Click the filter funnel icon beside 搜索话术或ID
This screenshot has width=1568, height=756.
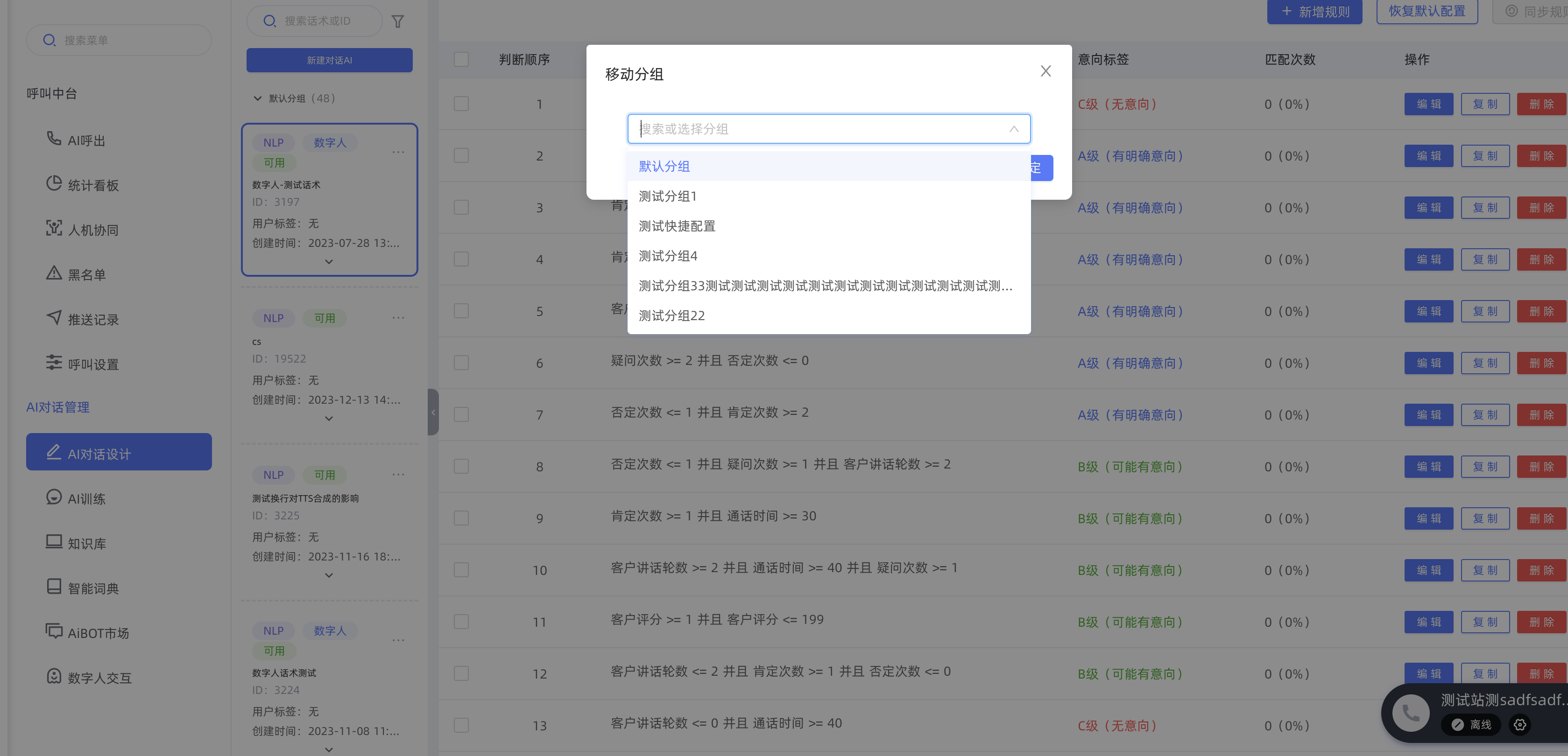pos(397,21)
